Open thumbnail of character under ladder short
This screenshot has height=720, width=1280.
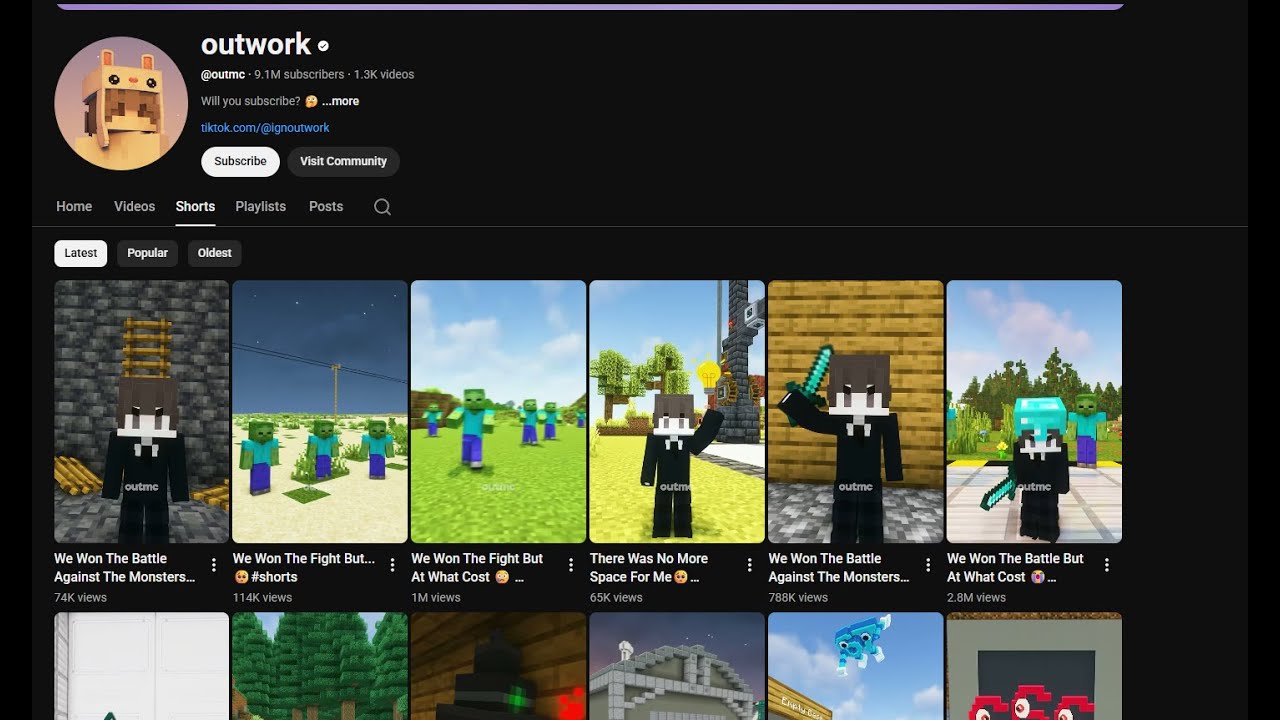pos(142,411)
